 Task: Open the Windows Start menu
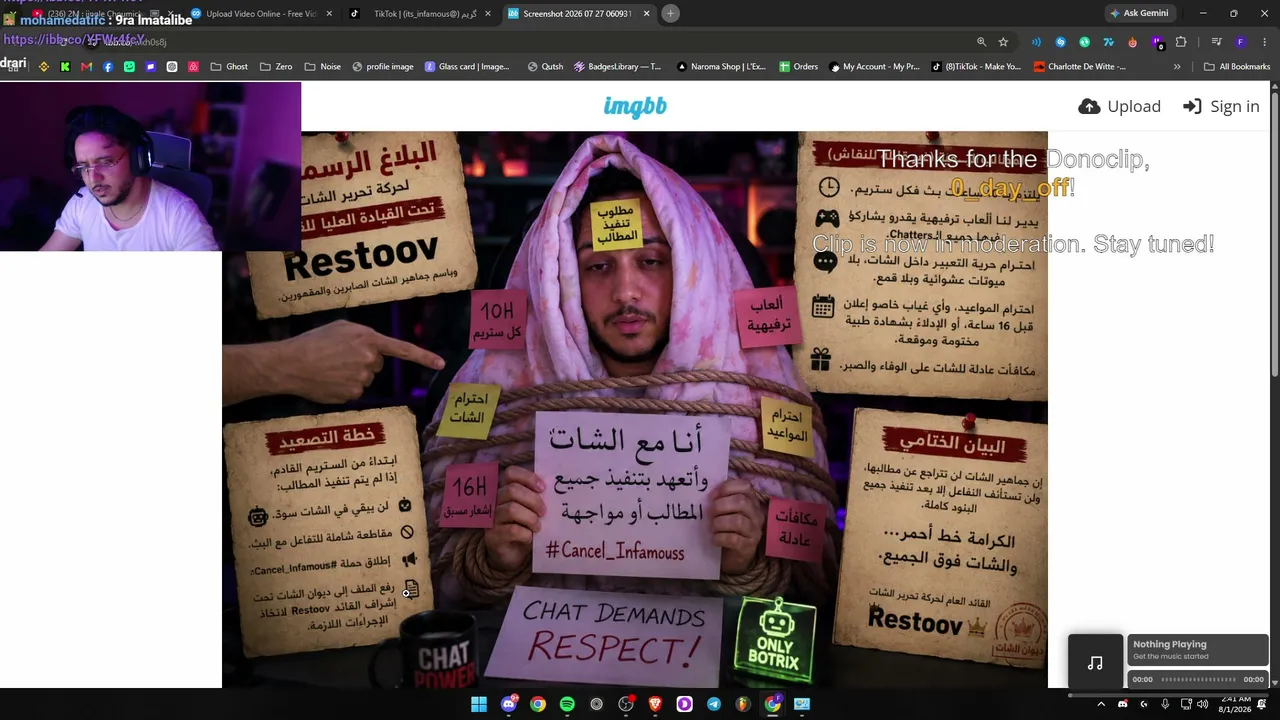pyautogui.click(x=479, y=704)
